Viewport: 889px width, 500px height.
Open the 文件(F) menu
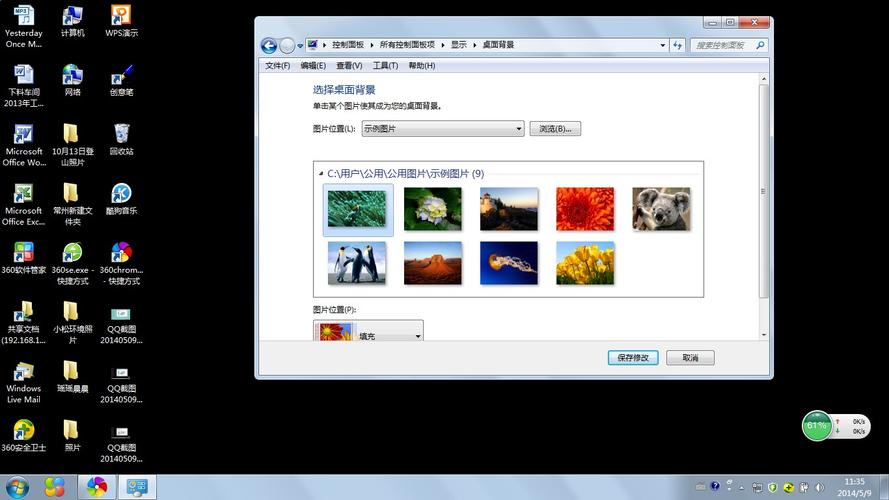(x=277, y=66)
